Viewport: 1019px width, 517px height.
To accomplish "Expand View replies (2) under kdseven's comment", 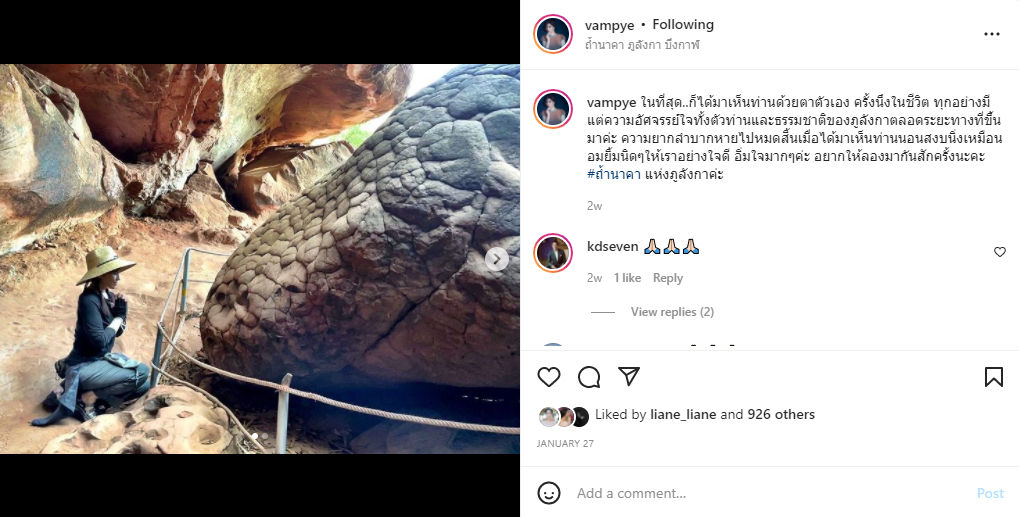I will coord(671,312).
